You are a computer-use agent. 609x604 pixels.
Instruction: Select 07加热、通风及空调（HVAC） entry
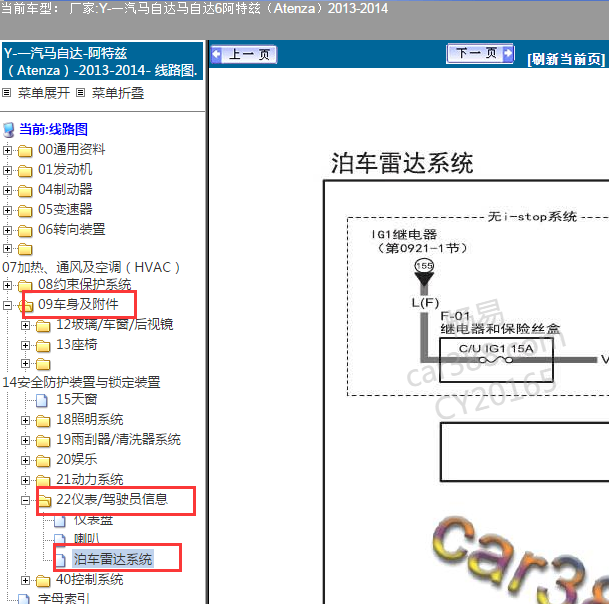pos(91,267)
